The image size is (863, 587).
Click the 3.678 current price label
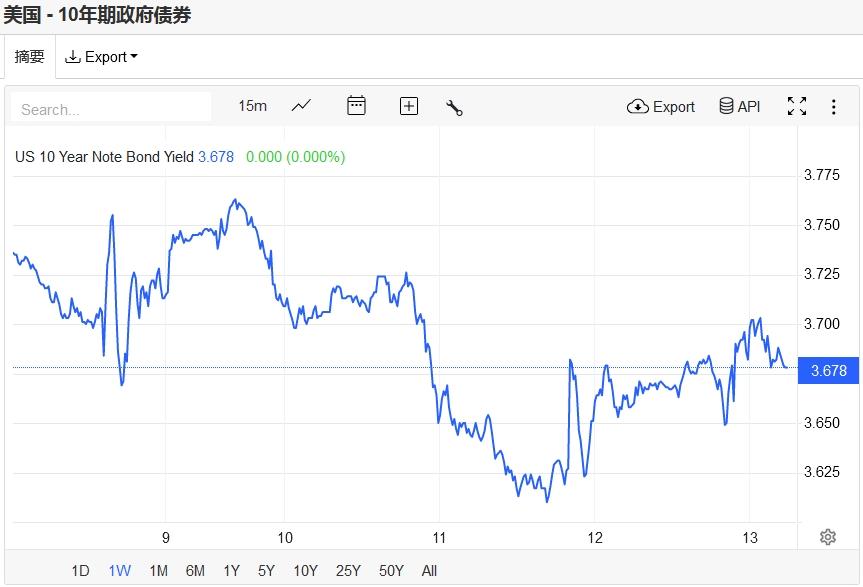(x=829, y=371)
